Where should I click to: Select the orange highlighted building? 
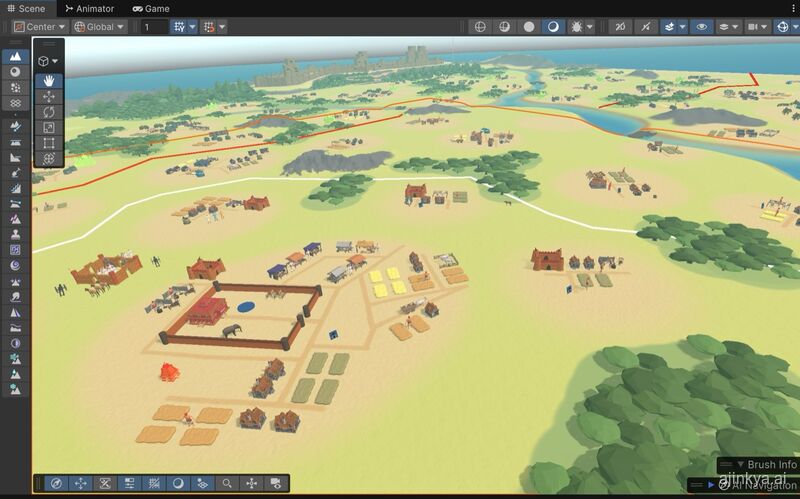pyautogui.click(x=169, y=372)
